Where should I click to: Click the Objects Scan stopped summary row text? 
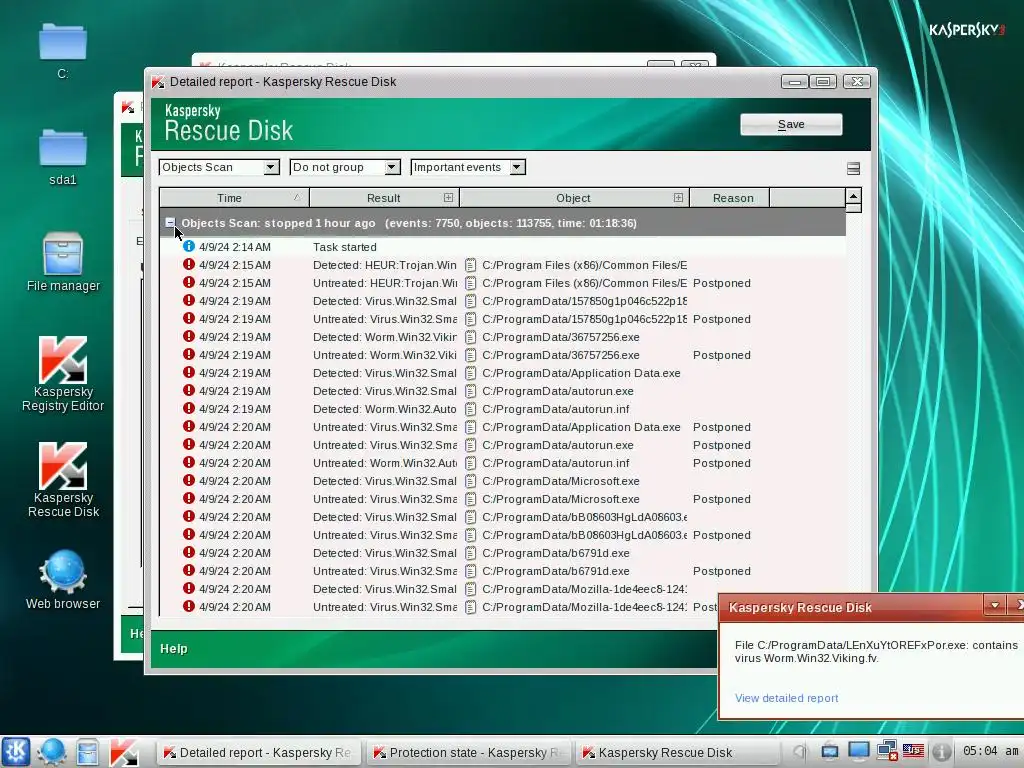409,223
